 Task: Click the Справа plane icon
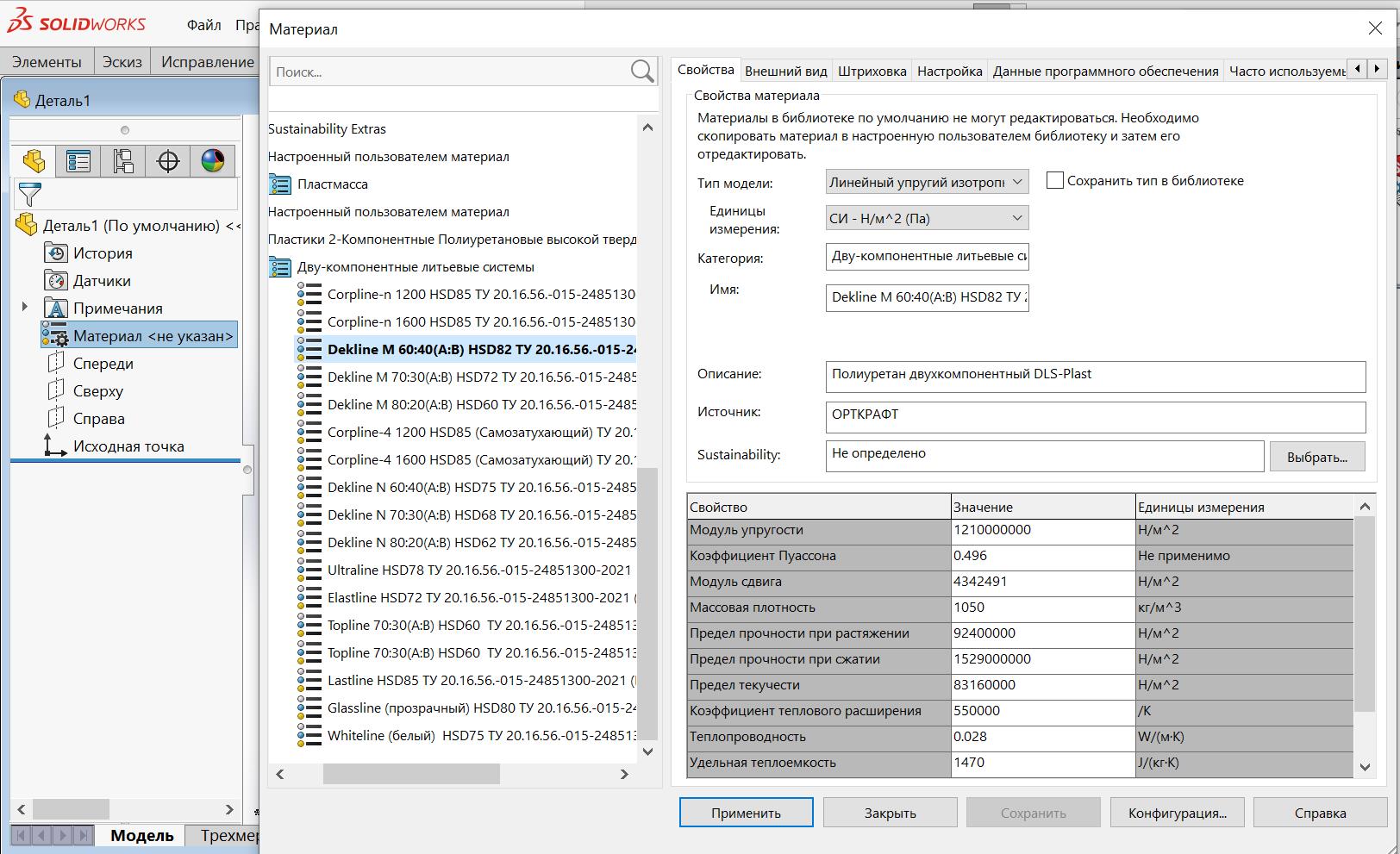[56, 419]
